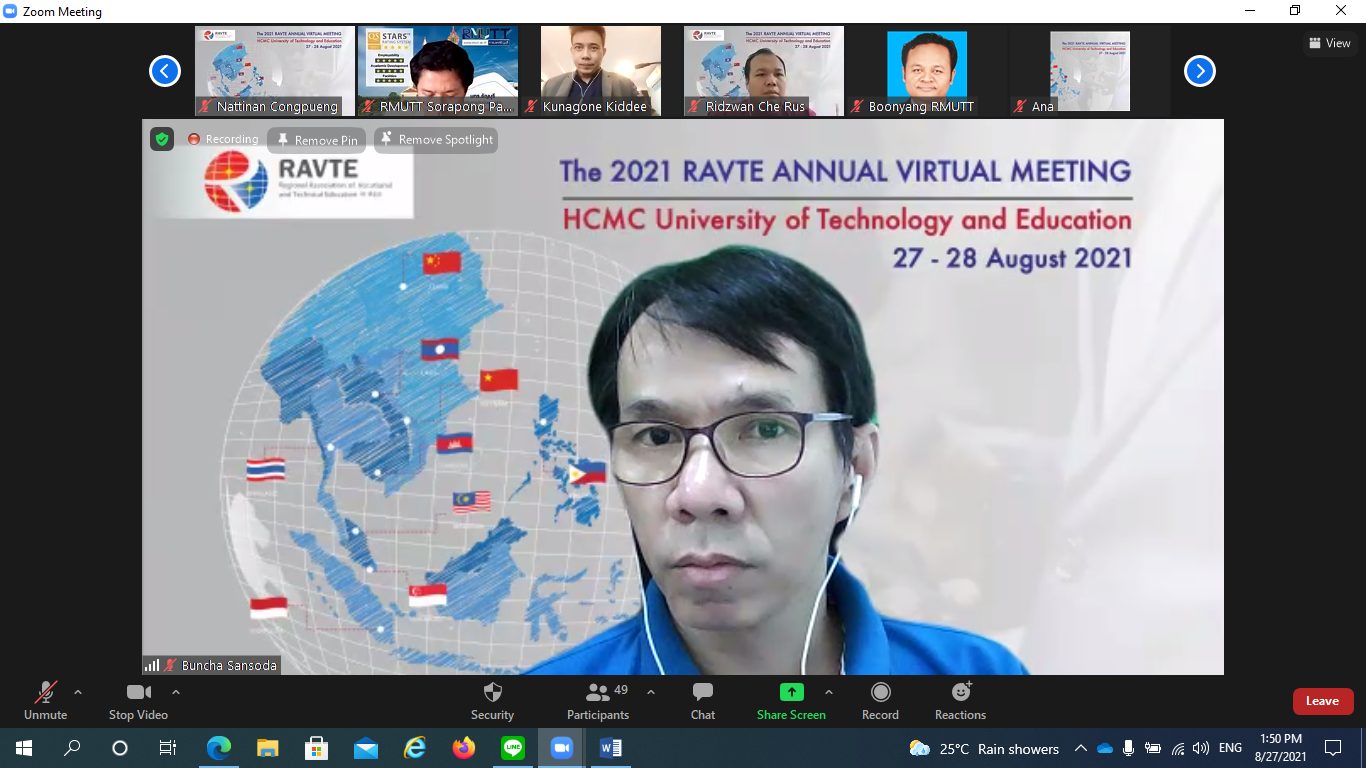Screen dimensions: 1366x768
Task: Stop Video using the camera button
Action: [x=138, y=700]
